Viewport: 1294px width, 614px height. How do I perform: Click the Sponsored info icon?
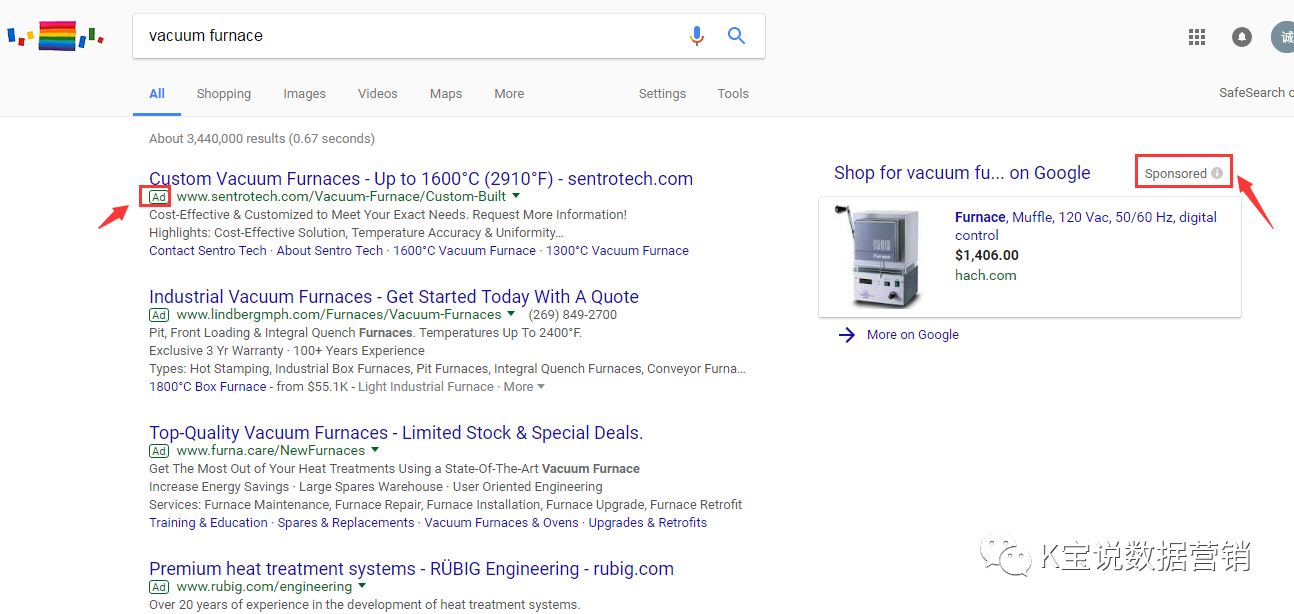tap(1217, 173)
